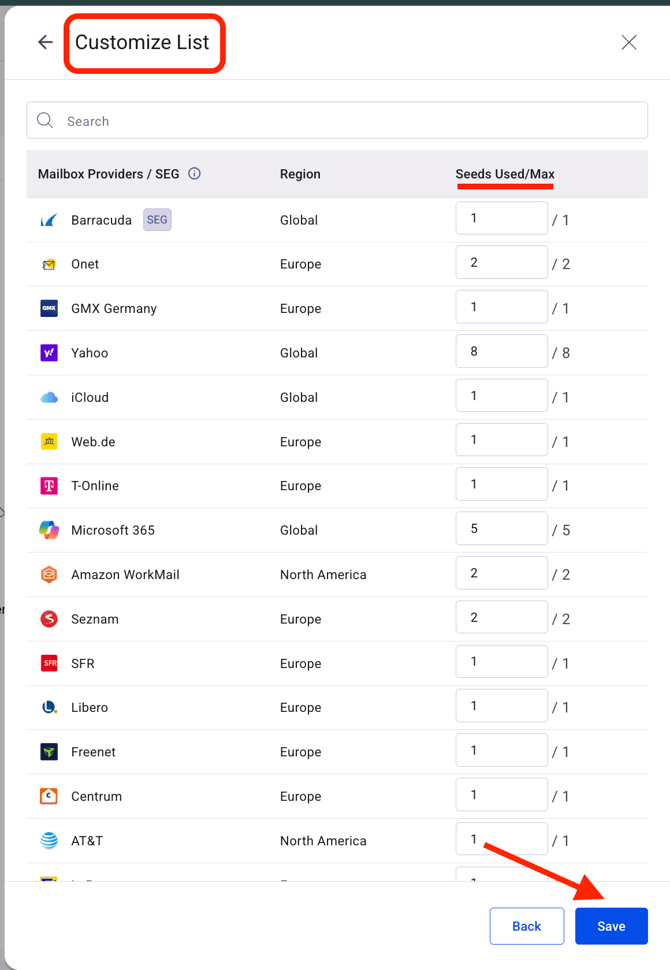The image size is (670, 970).
Task: Click the T-Online provider logo
Action: click(49, 486)
